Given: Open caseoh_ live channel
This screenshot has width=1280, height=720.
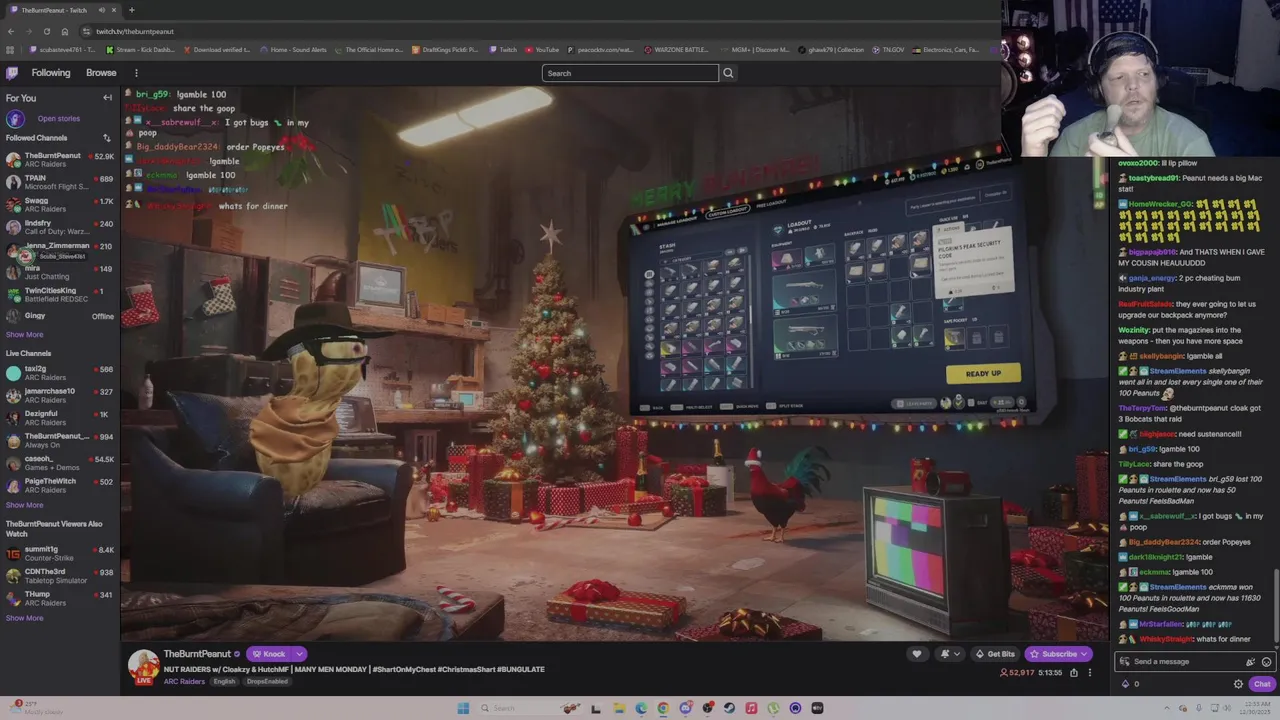Looking at the screenshot, I should [x=60, y=463].
